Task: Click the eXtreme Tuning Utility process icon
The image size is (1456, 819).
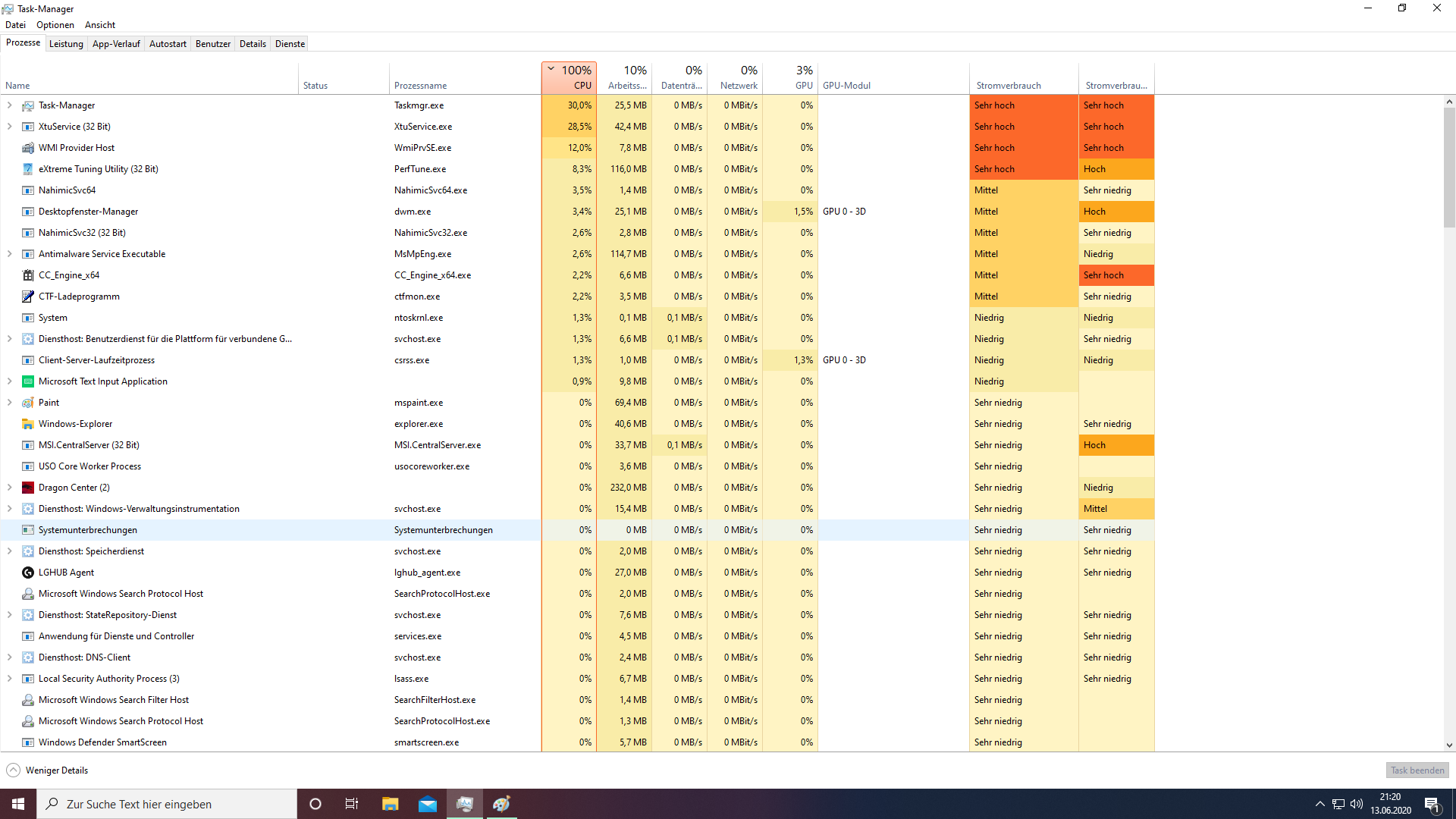Action: pyautogui.click(x=28, y=169)
